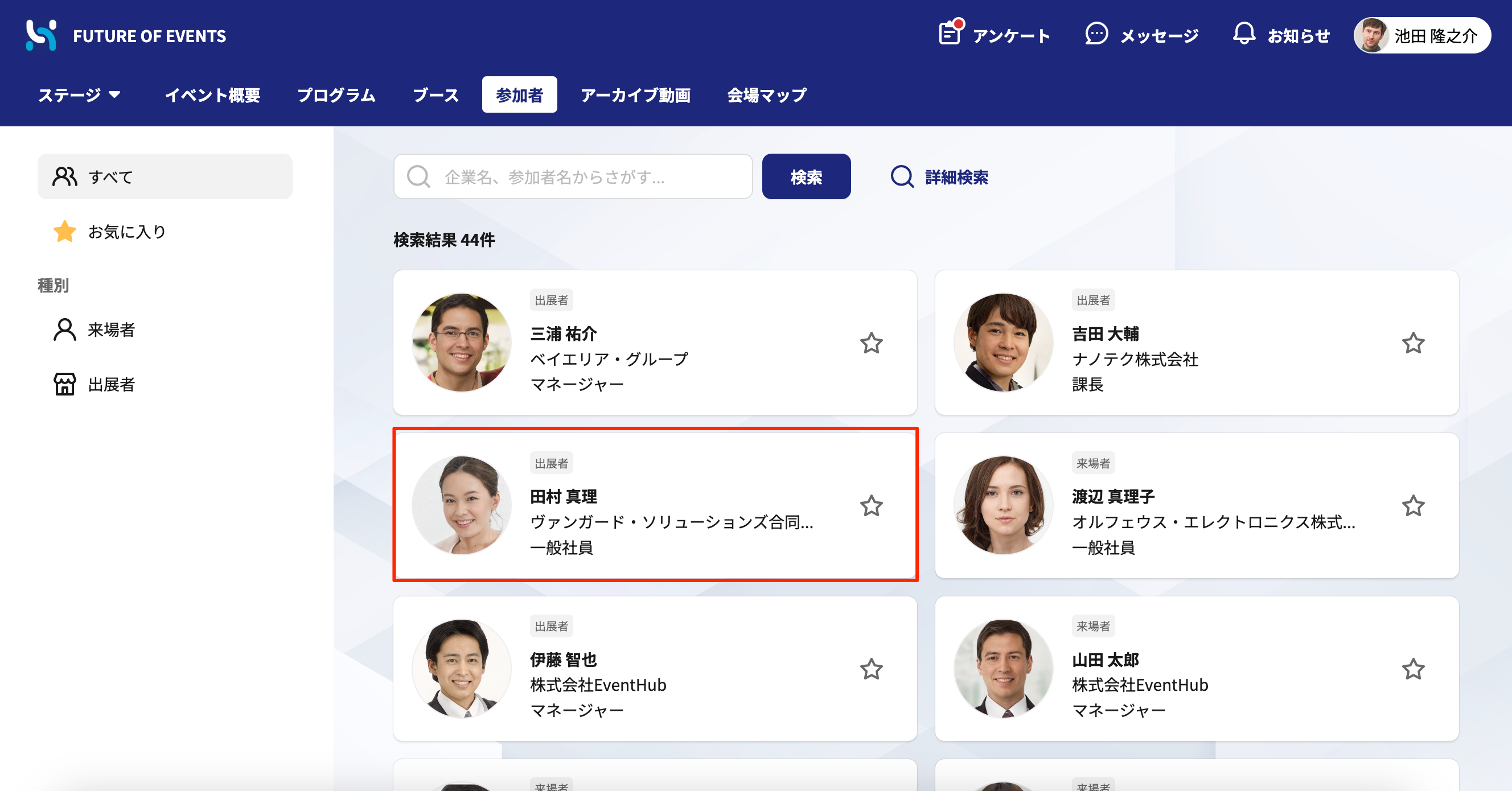Click 出展者 tag on 三浦 祐介 card

tap(551, 300)
